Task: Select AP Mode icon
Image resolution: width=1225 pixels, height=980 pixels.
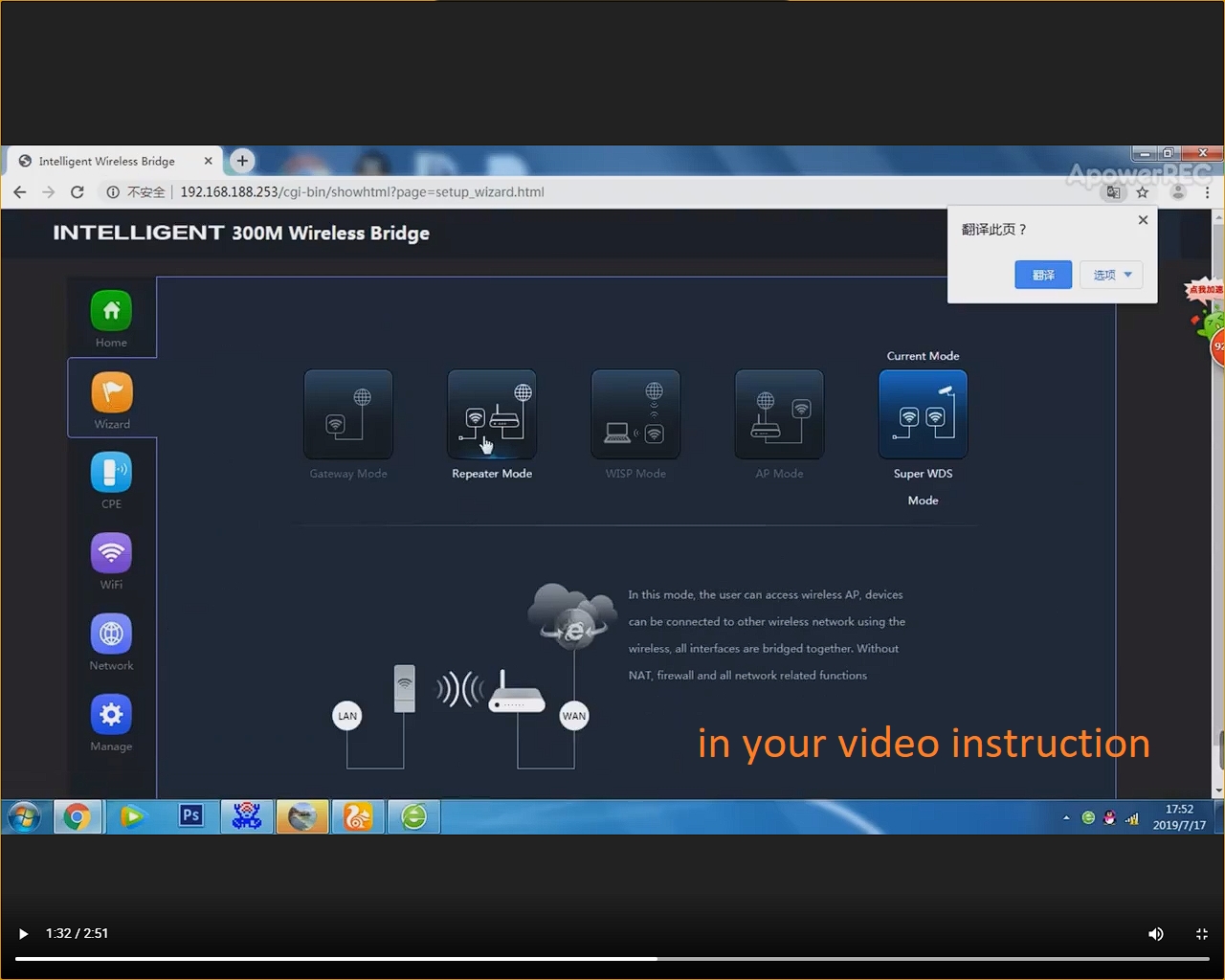Action: click(x=779, y=414)
